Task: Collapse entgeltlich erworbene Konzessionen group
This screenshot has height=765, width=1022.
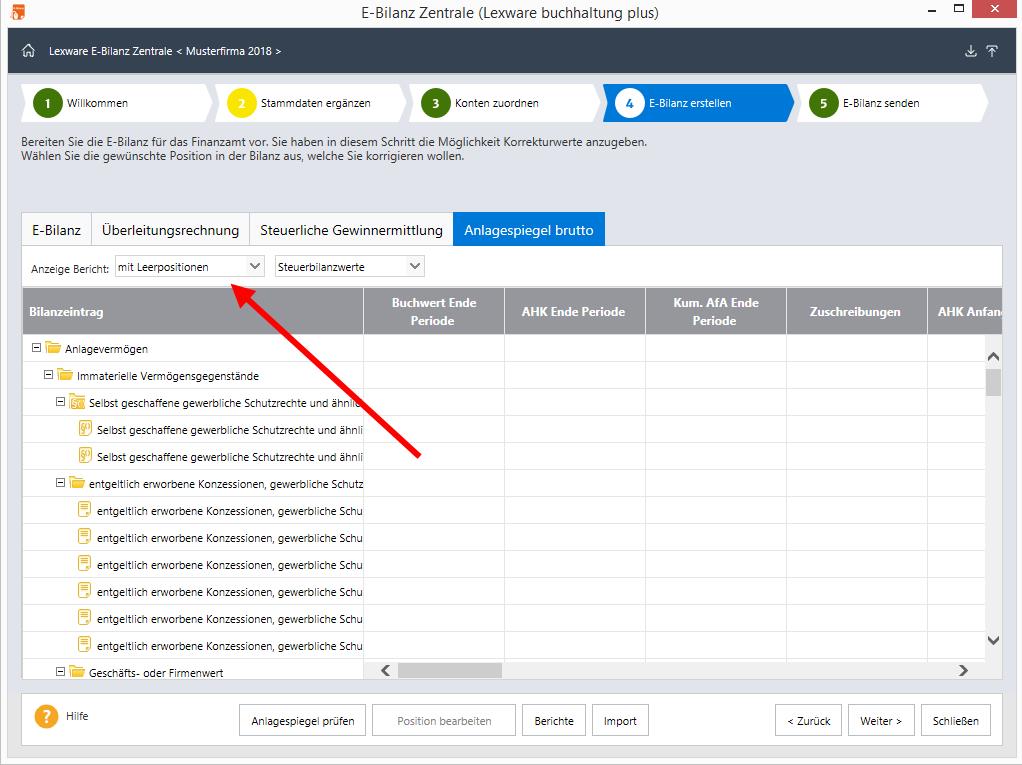Action: (60, 483)
